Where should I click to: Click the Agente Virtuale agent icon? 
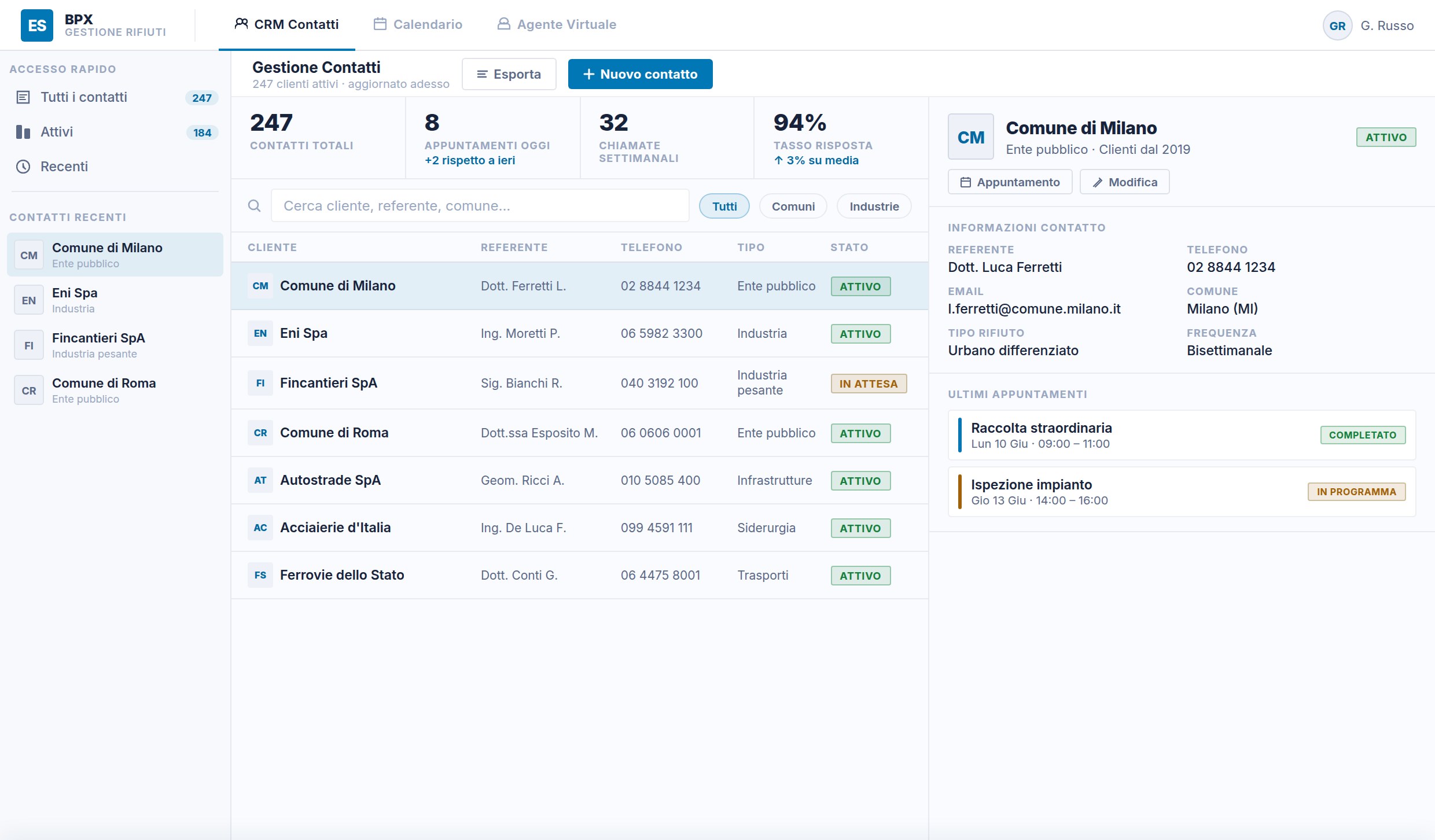pyautogui.click(x=504, y=24)
